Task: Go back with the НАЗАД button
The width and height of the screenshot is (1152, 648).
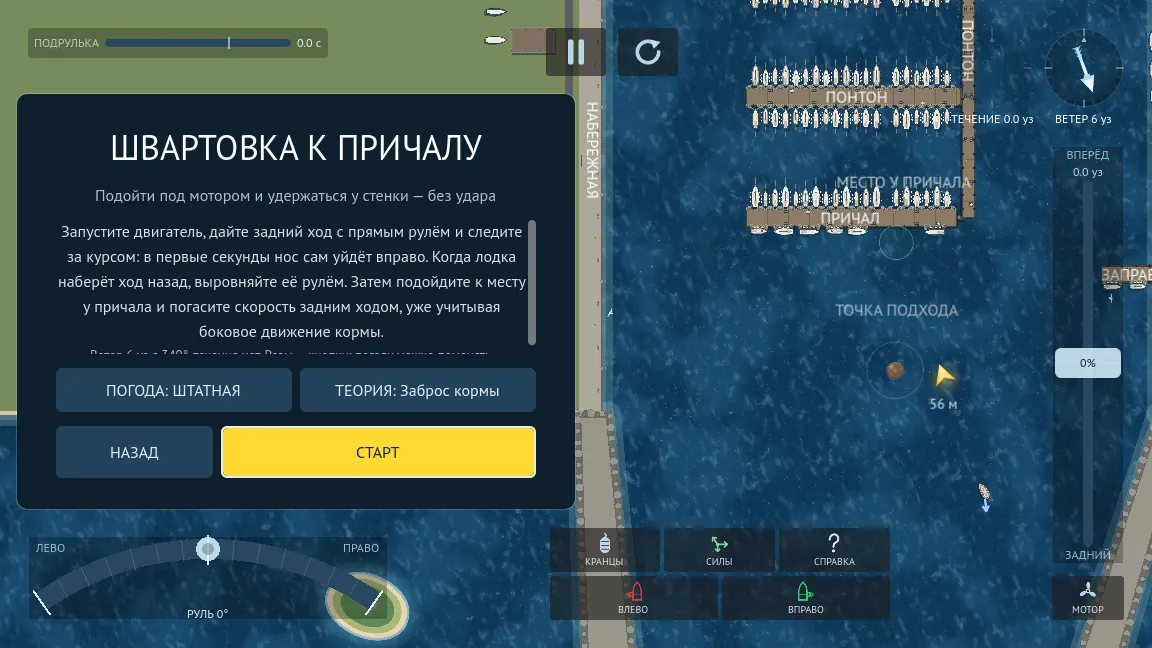Action: point(134,452)
